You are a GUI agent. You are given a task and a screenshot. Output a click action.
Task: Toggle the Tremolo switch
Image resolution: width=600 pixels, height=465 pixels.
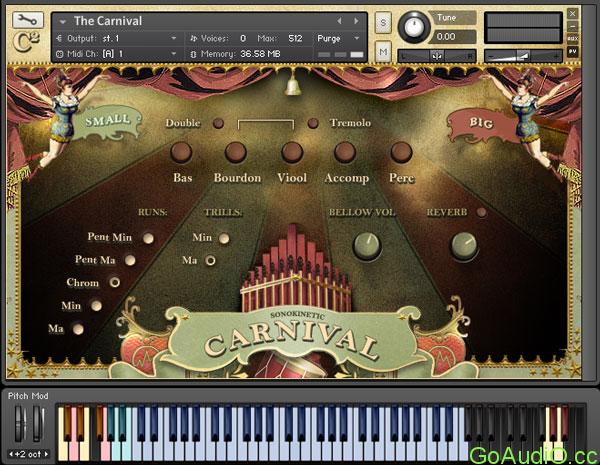tap(313, 123)
